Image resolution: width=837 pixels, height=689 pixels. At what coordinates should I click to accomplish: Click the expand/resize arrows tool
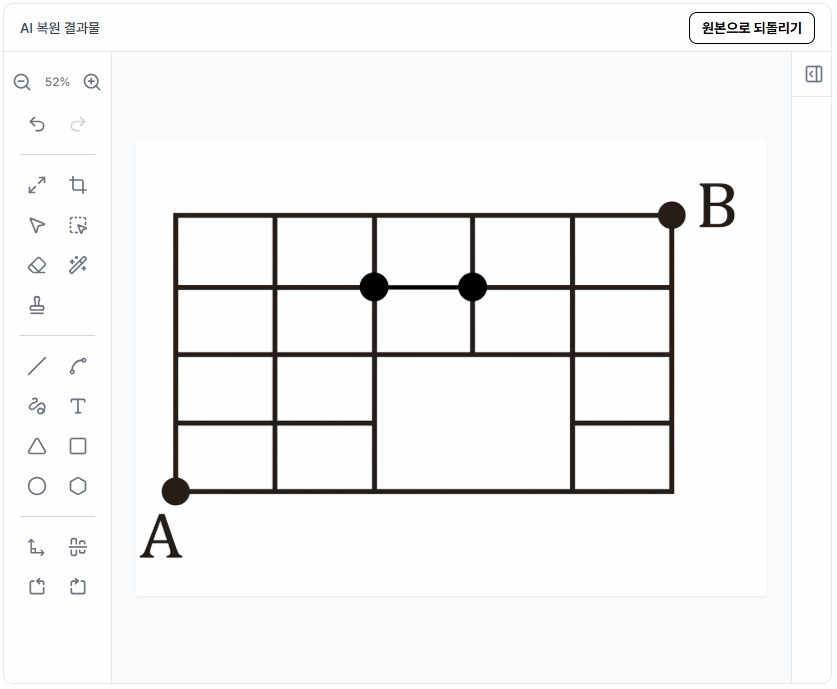coord(37,185)
